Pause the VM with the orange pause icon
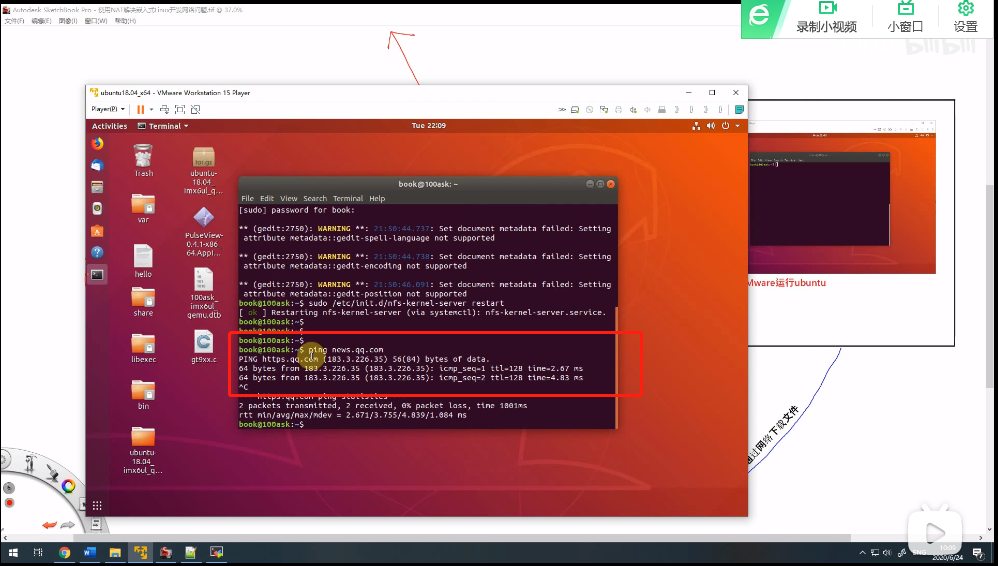Viewport: 998px width, 566px height. (140, 110)
